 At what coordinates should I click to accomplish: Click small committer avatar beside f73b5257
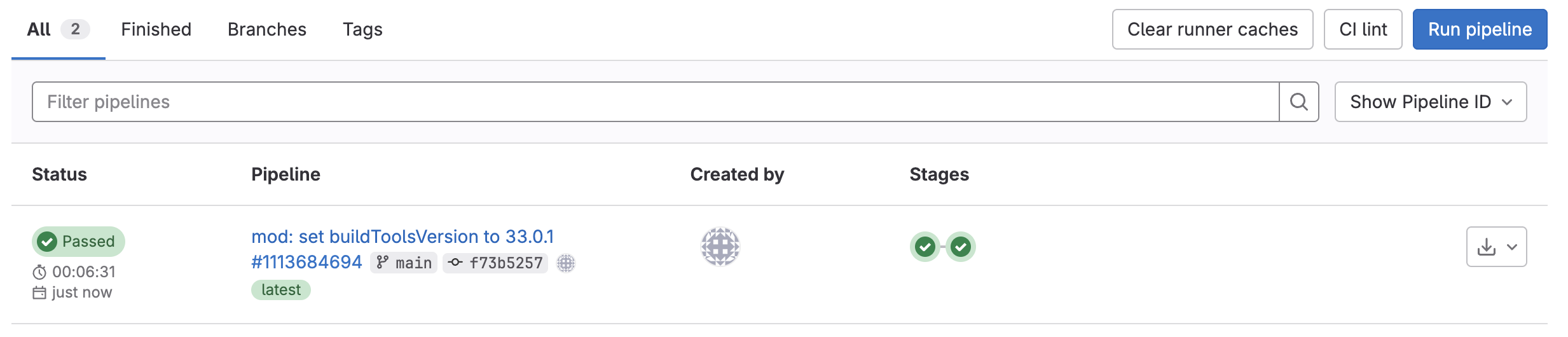pos(566,263)
